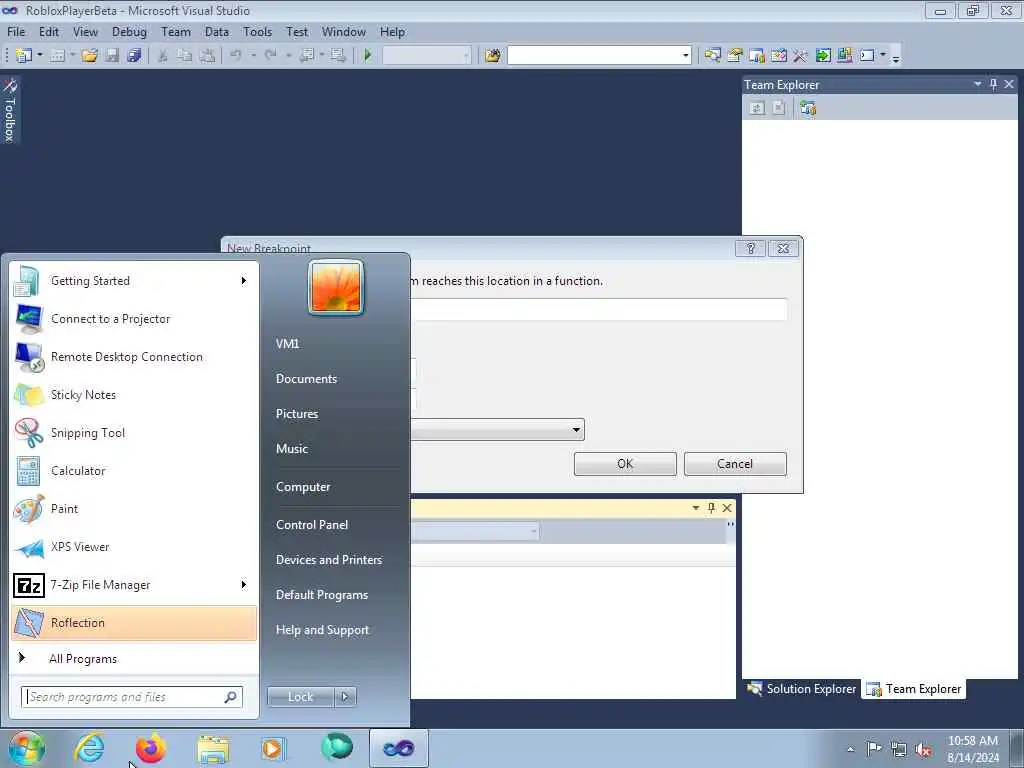Image resolution: width=1024 pixels, height=768 pixels.
Task: Open the dropdown arrow next to Undo
Action: [253, 56]
